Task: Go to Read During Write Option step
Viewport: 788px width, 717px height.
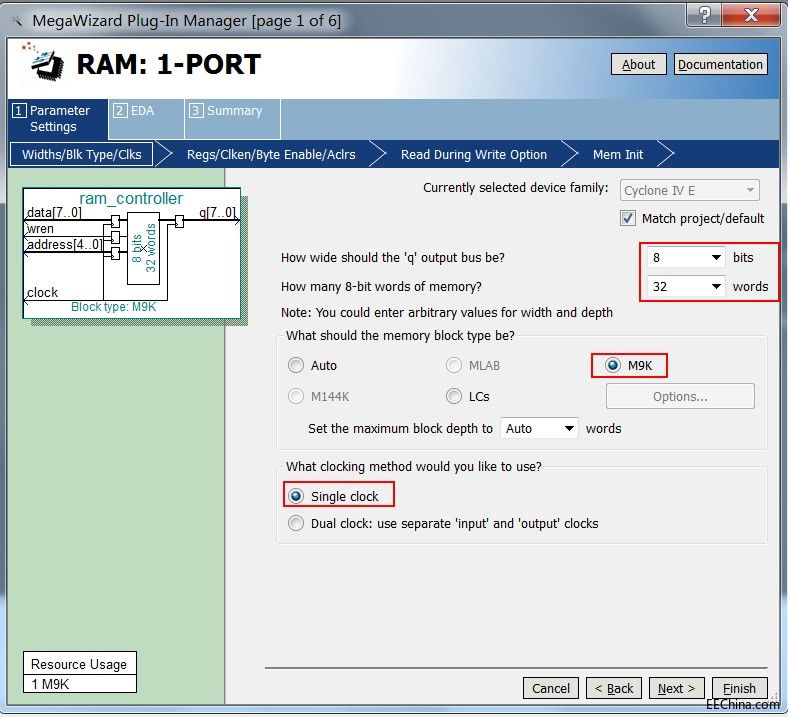Action: click(473, 154)
